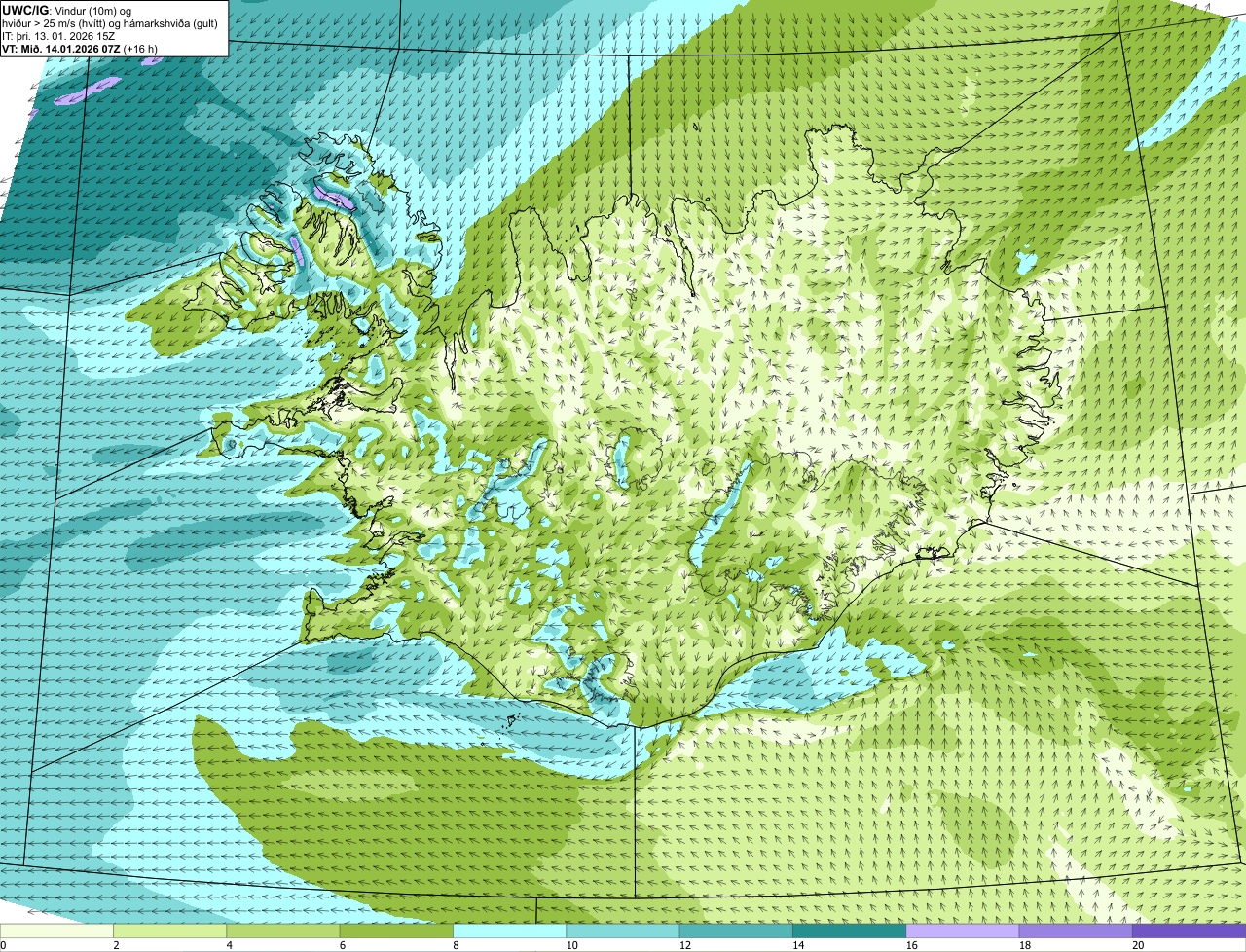Screen dimensions: 1246x952
Task: Click the 2–4 m/s light green legend swatch
Action: click(169, 932)
